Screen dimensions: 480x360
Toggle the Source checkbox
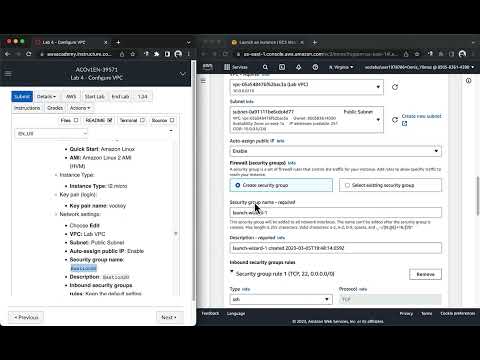(x=172, y=120)
